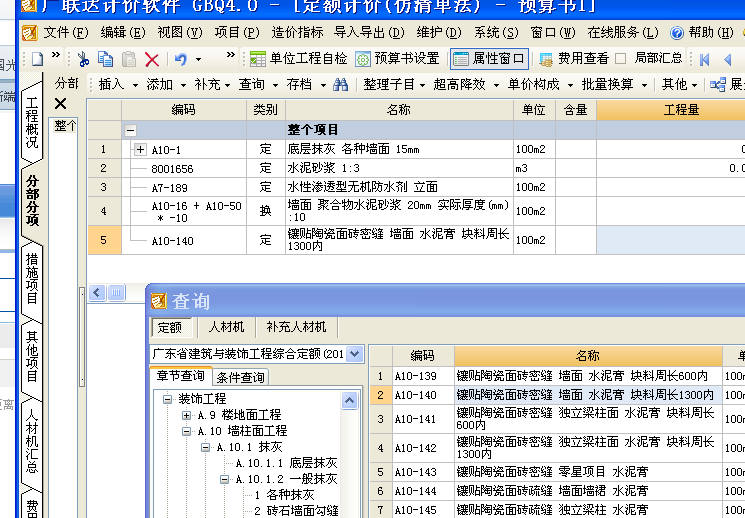This screenshot has height=518, width=745.
Task: Click 单位工程自检 toolbar button
Action: [x=298, y=58]
